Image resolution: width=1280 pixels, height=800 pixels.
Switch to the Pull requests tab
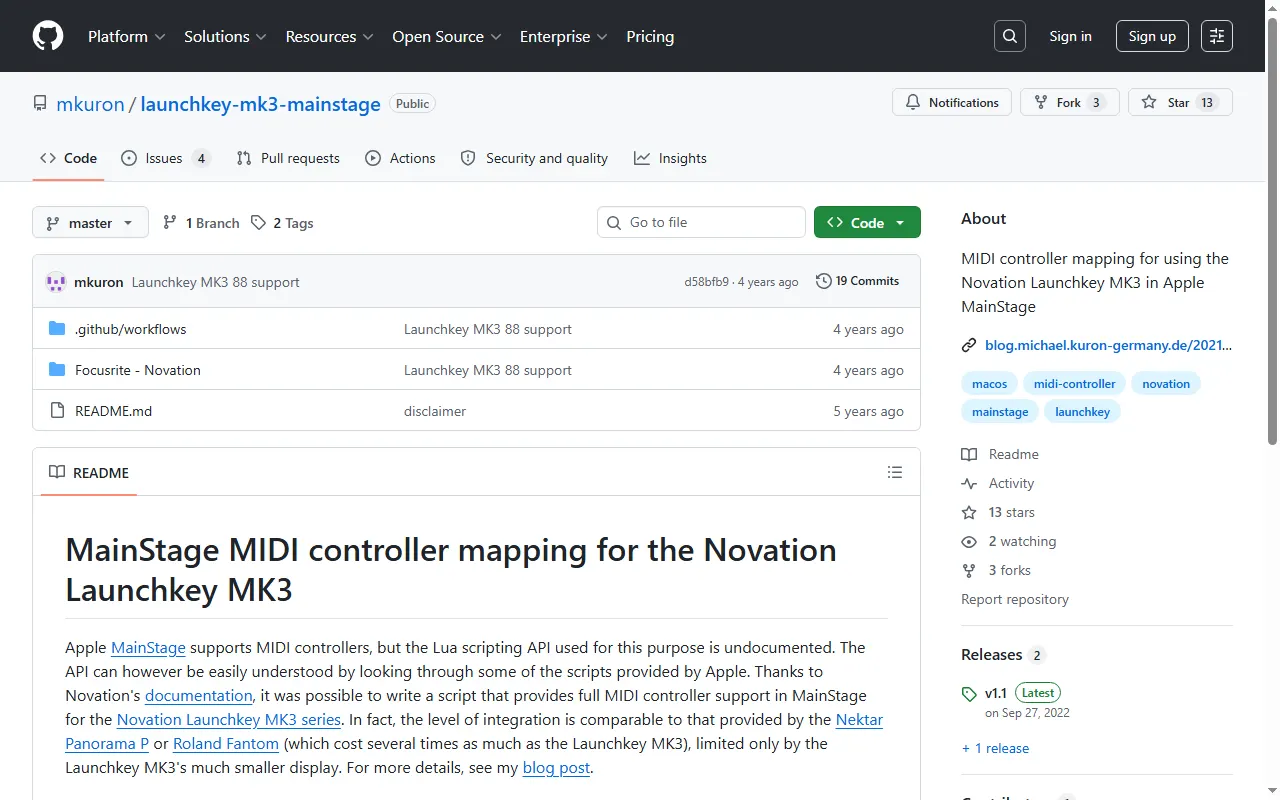tap(288, 158)
